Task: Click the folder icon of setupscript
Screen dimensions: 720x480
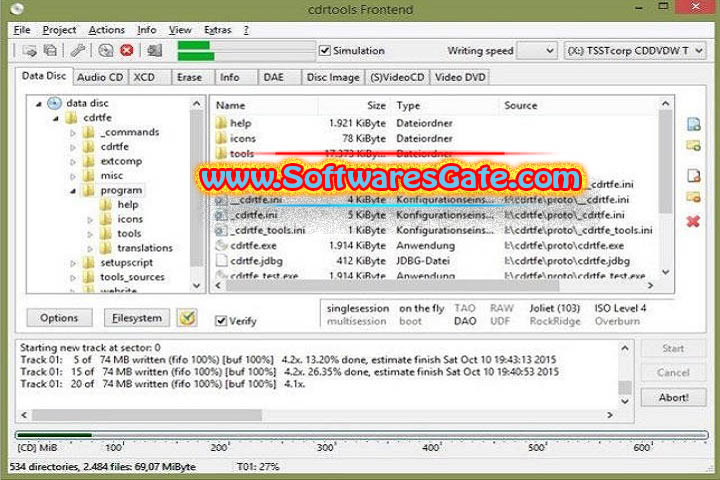Action: pos(89,263)
